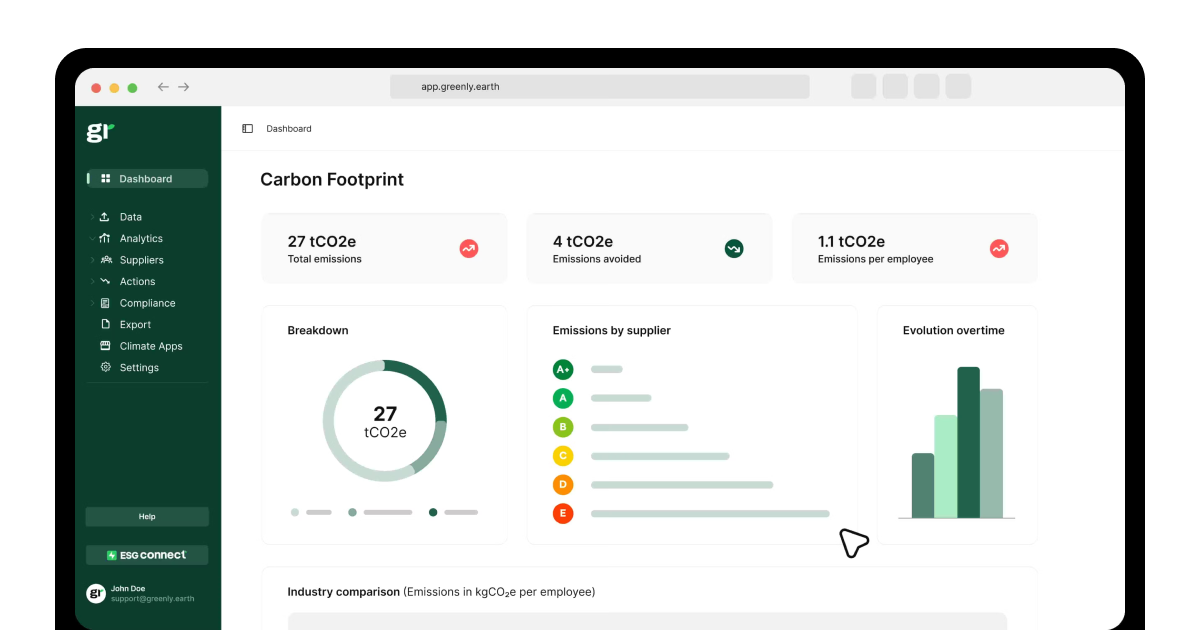Click the "Carbon Footprint" heading
Image resolution: width=1200 pixels, height=630 pixels.
332,180
